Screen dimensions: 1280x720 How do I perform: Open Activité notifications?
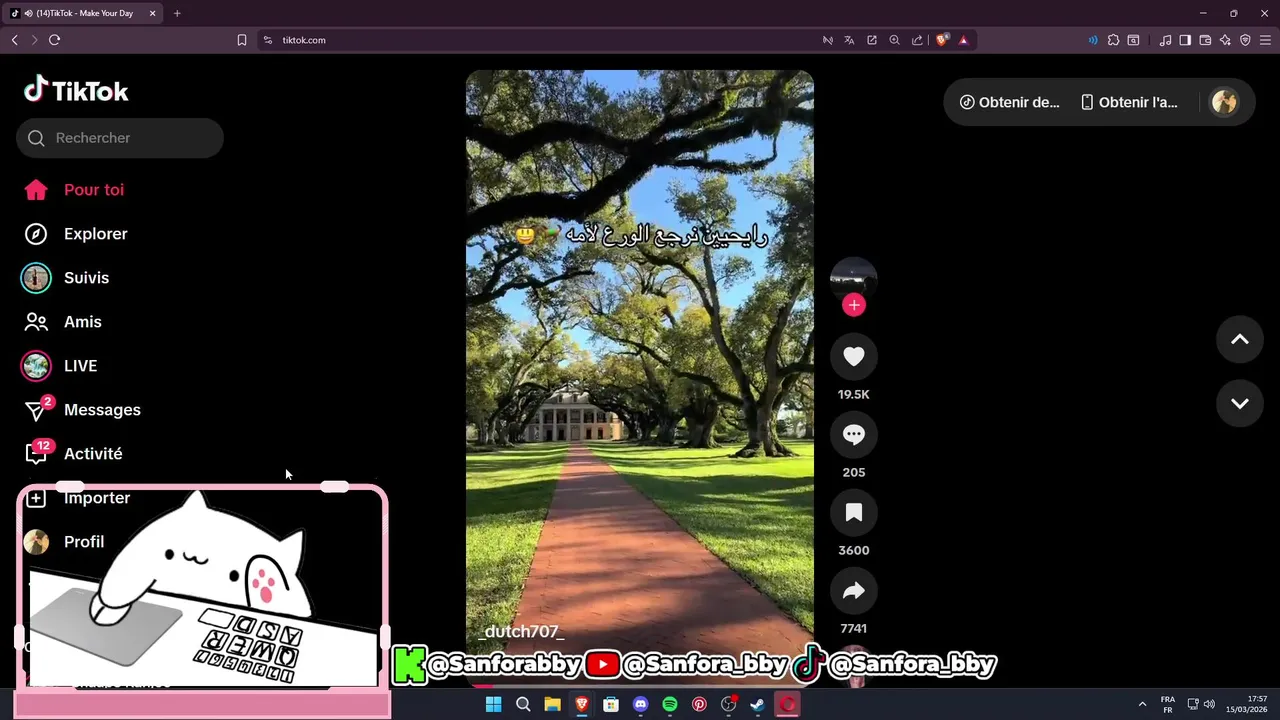click(x=73, y=454)
